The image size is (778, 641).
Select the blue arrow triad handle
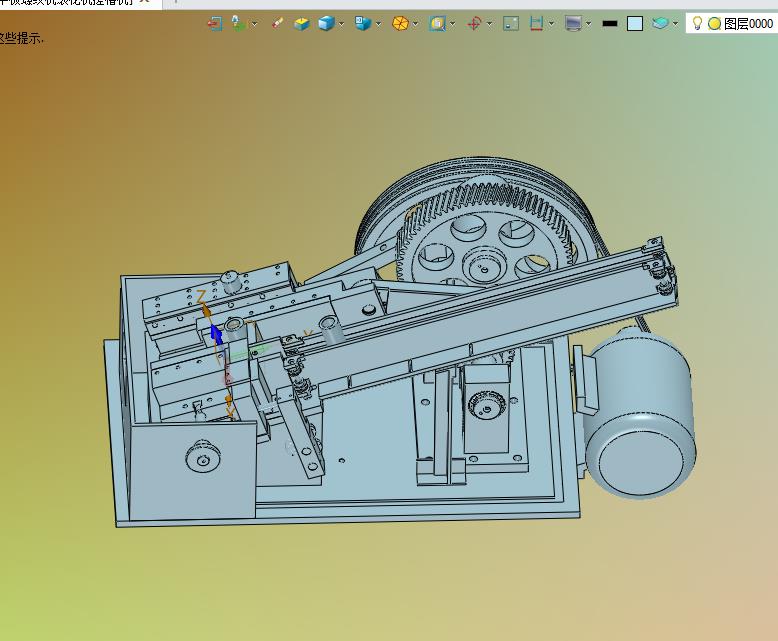point(216,334)
